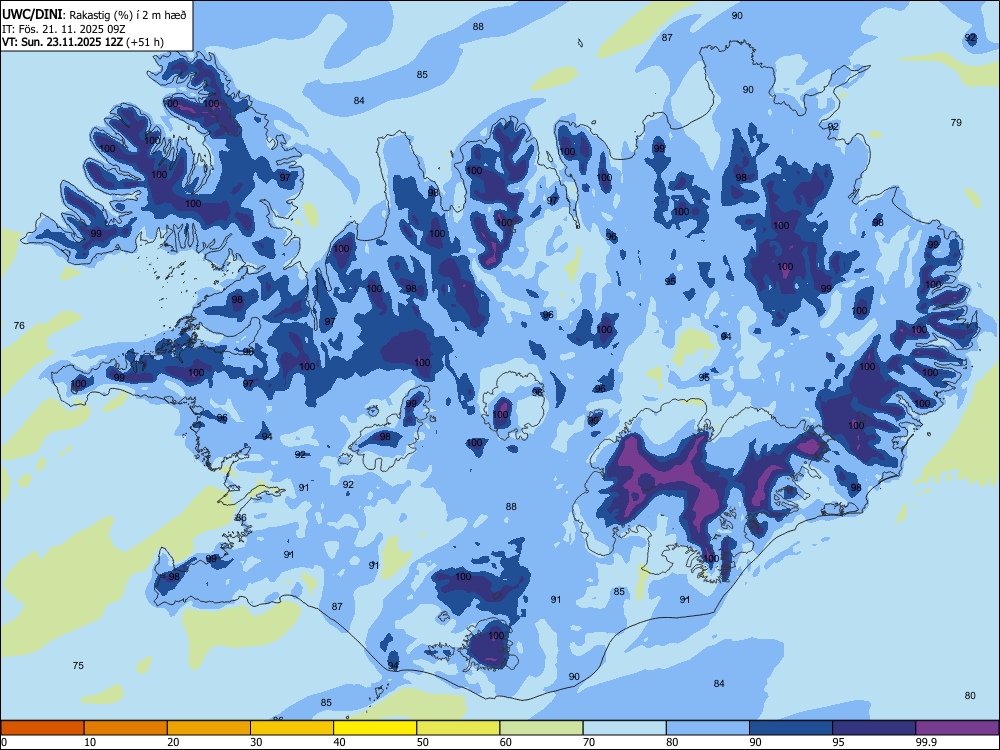Viewport: 1000px width, 750px height.
Task: Click the 'IT: Fös. 21. 11. 2025 09Z' line
Action: (64, 29)
